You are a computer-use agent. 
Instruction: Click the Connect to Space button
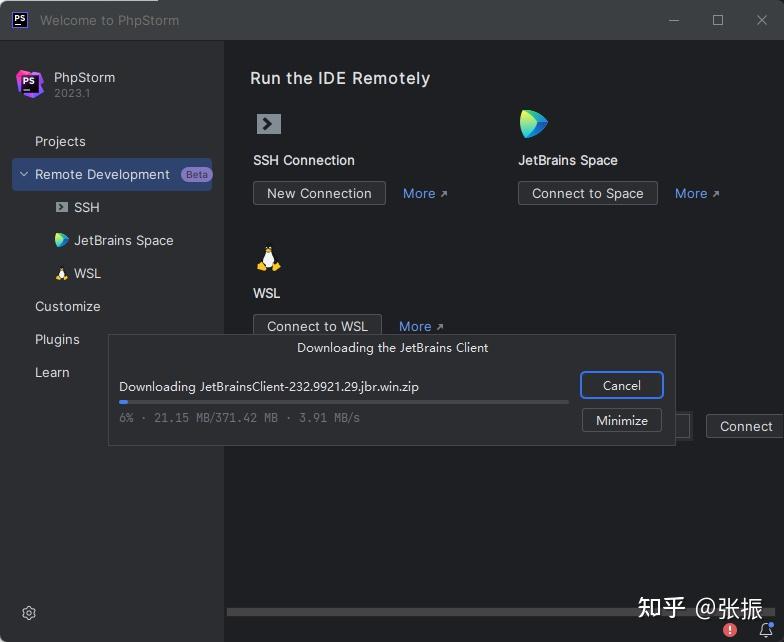[x=588, y=193]
